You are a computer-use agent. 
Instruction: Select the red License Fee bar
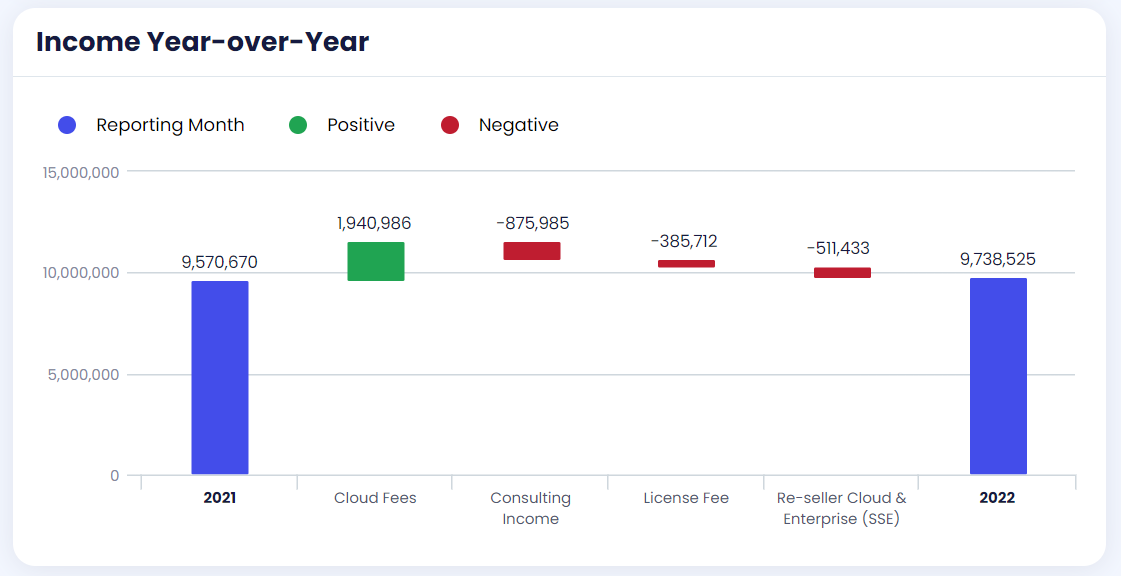coord(686,264)
